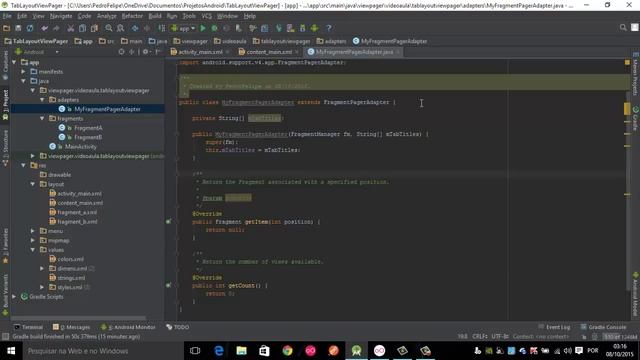Click the navigate Back arrow icon
This screenshot has width=640, height=360.
coord(135,28)
